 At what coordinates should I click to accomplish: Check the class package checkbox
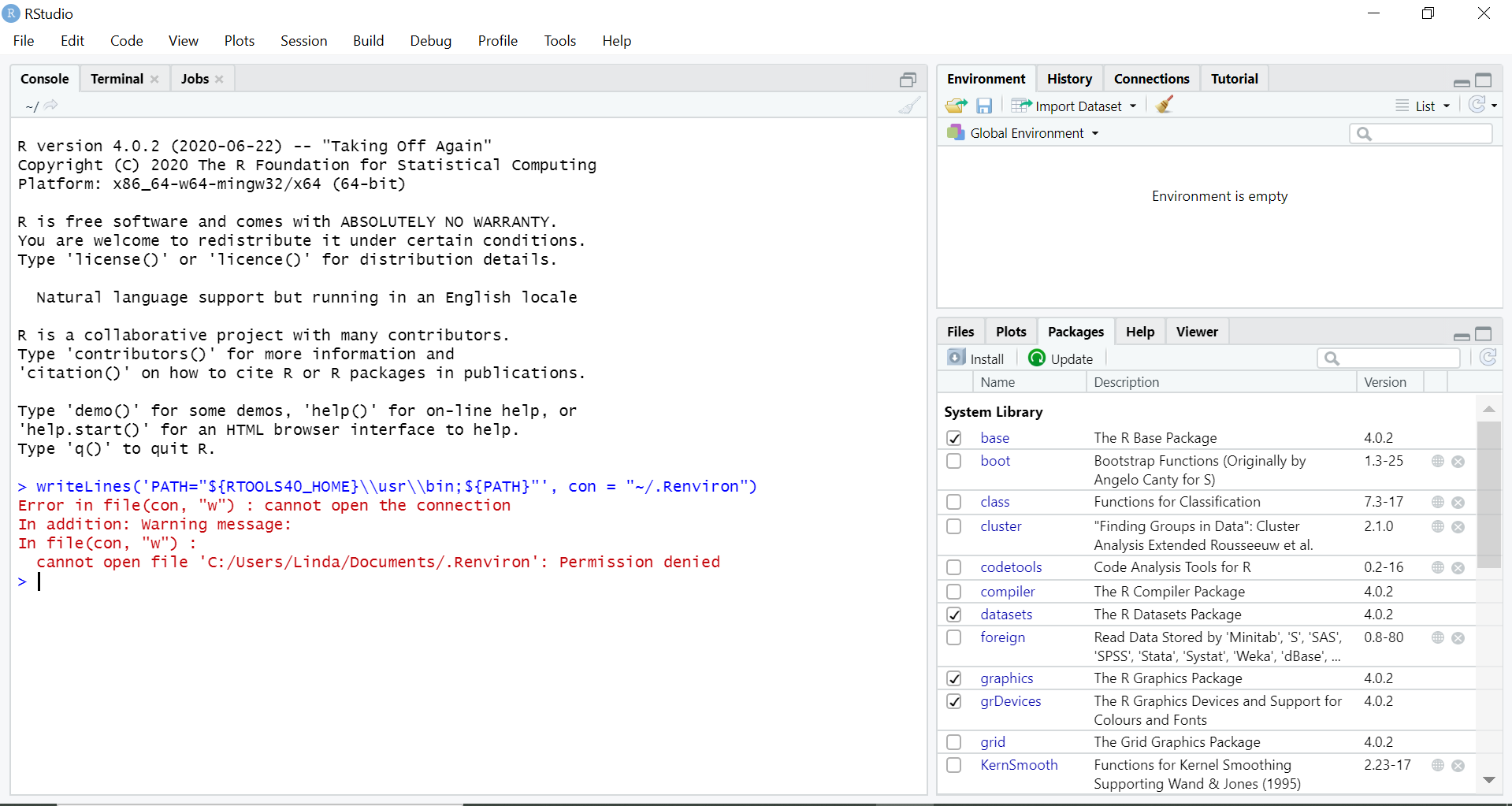954,502
